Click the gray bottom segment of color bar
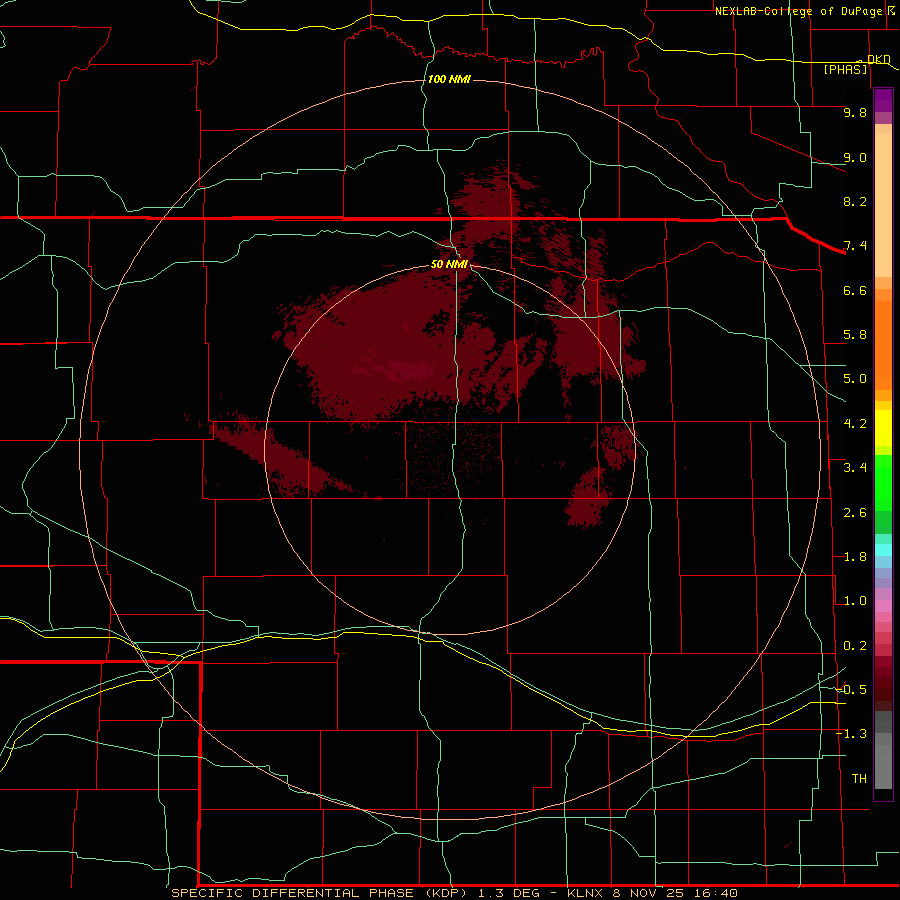Screen dimensions: 900x900 click(883, 766)
